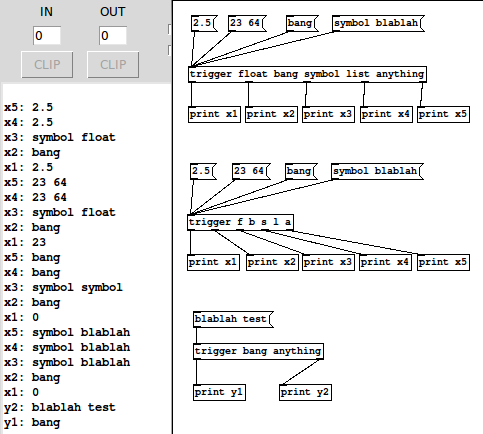Viewport: 483px width, 434px height.
Task: Click the 2.5 message feeding 'trigger f b s l a'
Action: [x=203, y=171]
